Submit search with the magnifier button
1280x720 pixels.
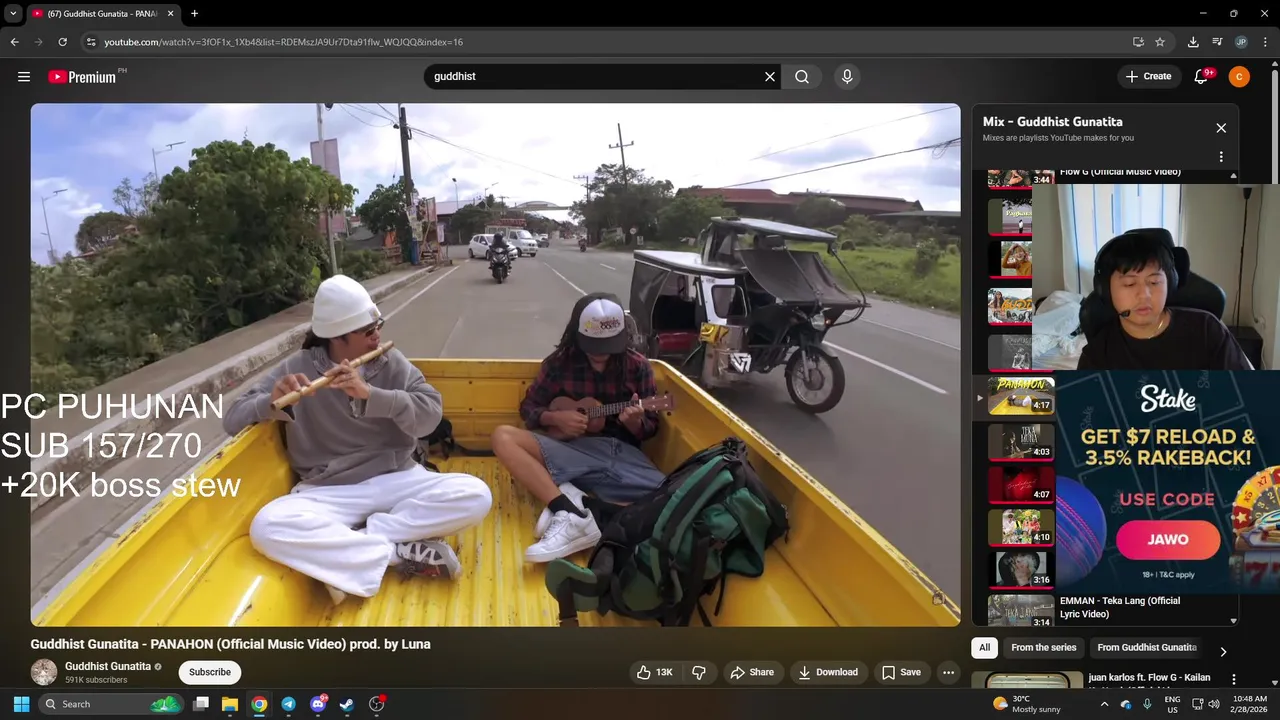coord(802,76)
